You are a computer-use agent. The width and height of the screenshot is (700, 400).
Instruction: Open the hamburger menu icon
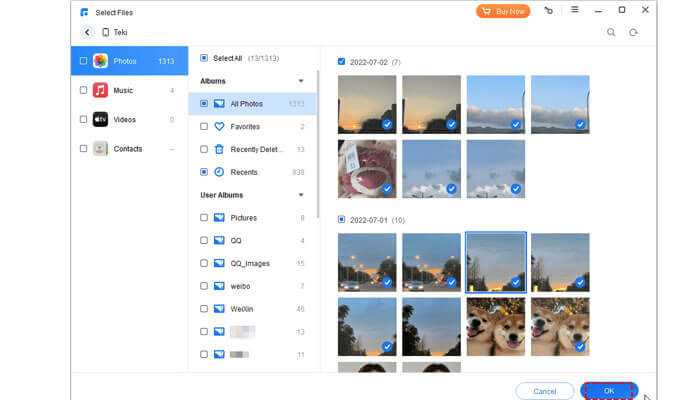pos(574,10)
